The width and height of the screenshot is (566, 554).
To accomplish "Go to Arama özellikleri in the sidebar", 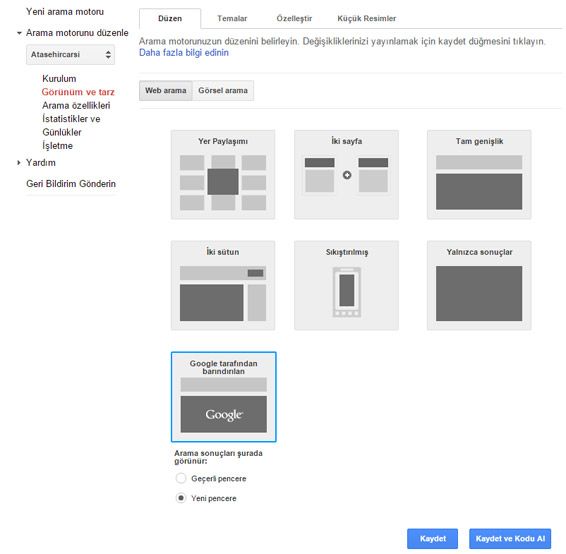I will [76, 105].
